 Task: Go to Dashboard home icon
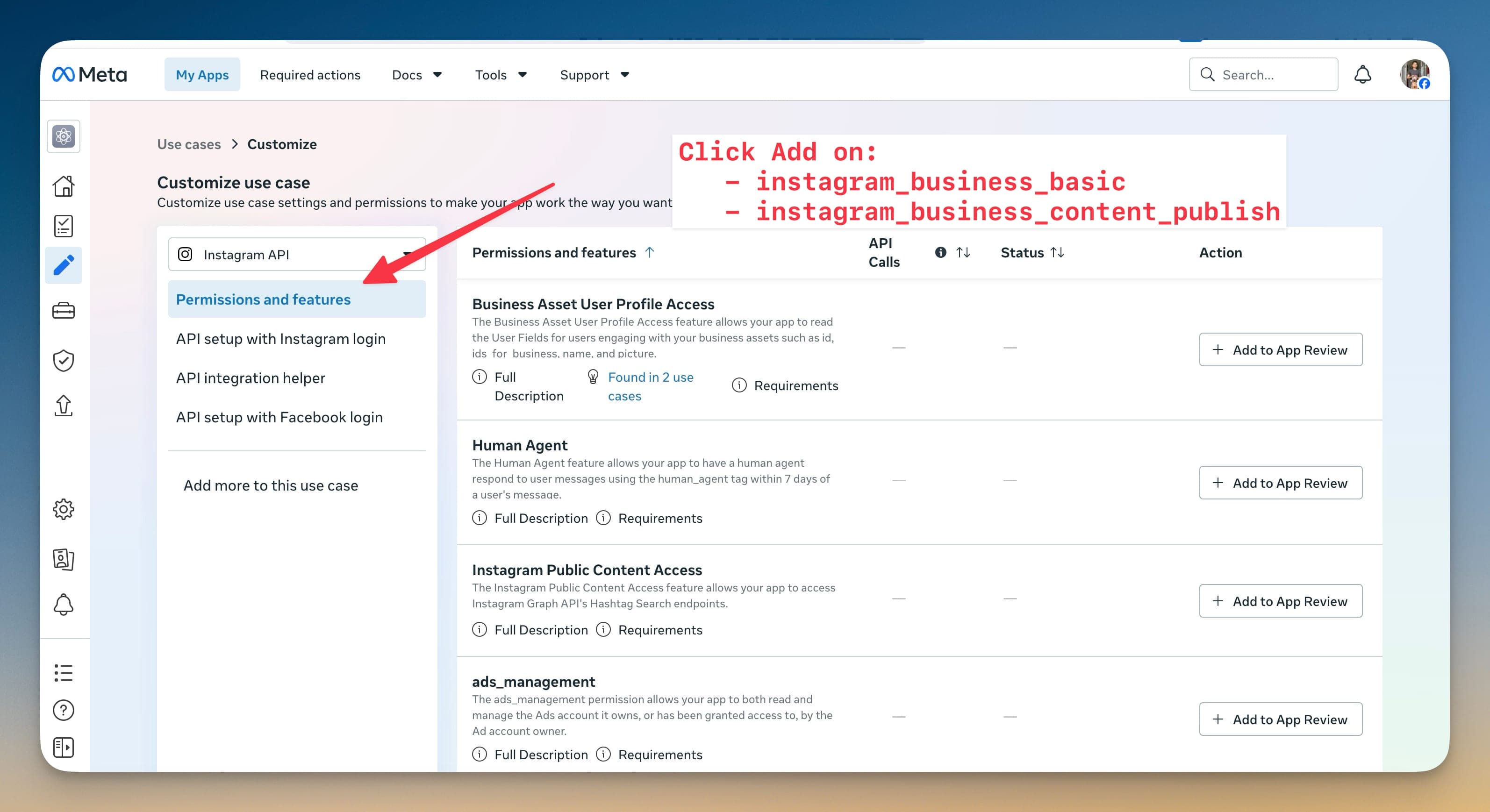tap(64, 186)
